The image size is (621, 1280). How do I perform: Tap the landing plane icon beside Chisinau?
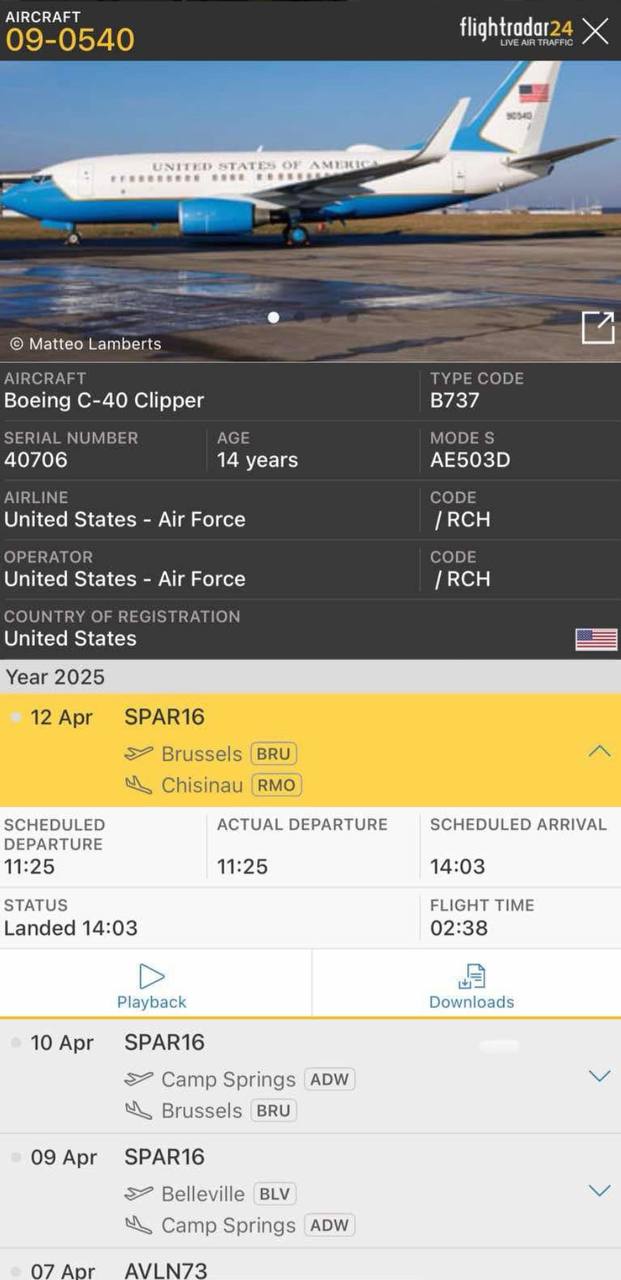[x=139, y=785]
